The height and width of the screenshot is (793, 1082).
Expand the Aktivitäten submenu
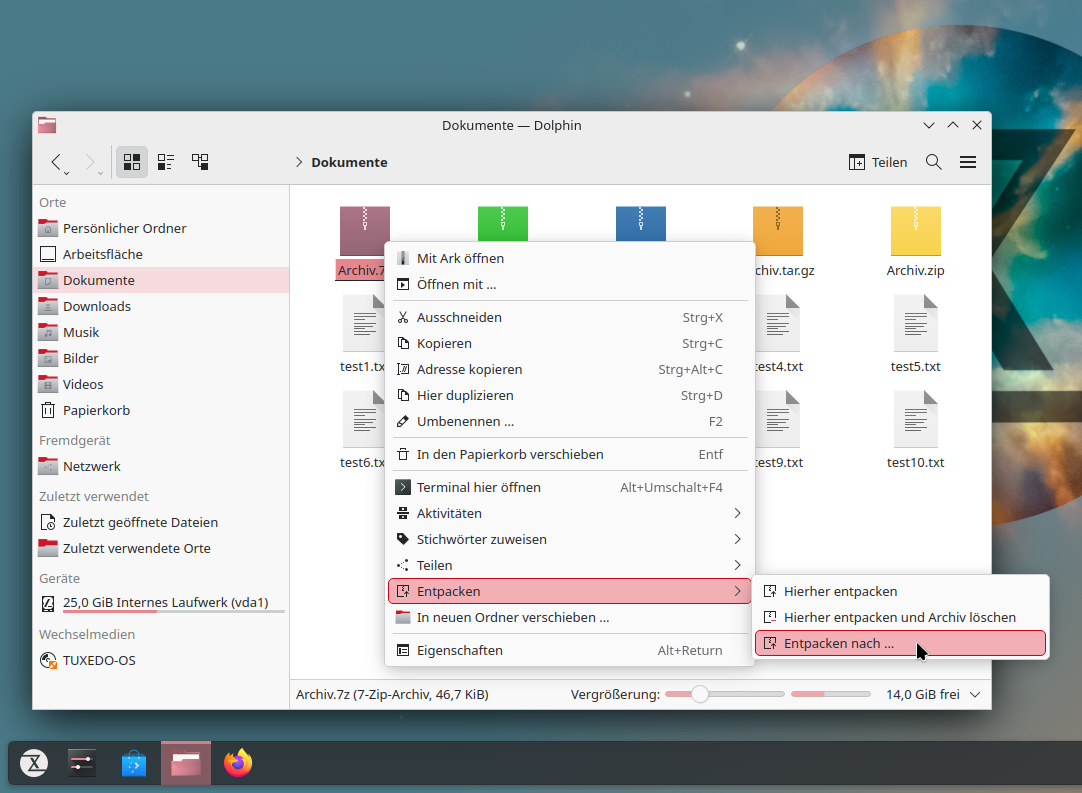(570, 513)
